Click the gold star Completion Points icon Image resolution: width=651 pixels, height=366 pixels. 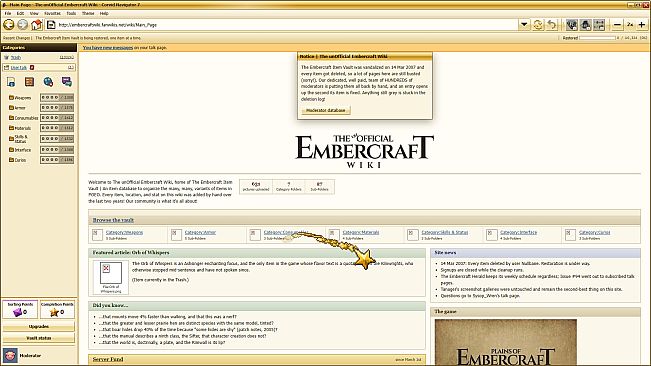tap(54, 312)
